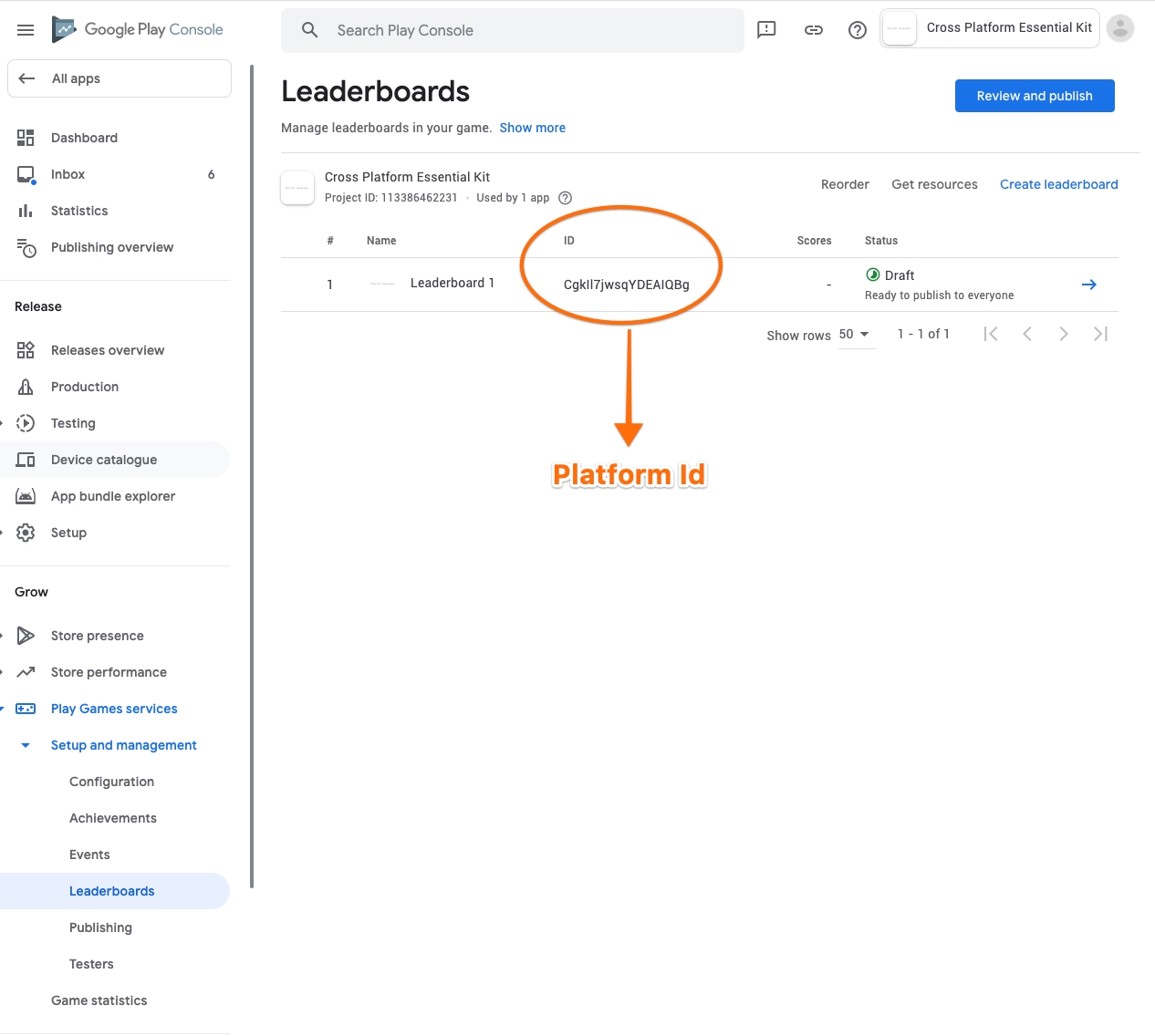
Task: Click the Draft status icon
Action: tap(873, 275)
